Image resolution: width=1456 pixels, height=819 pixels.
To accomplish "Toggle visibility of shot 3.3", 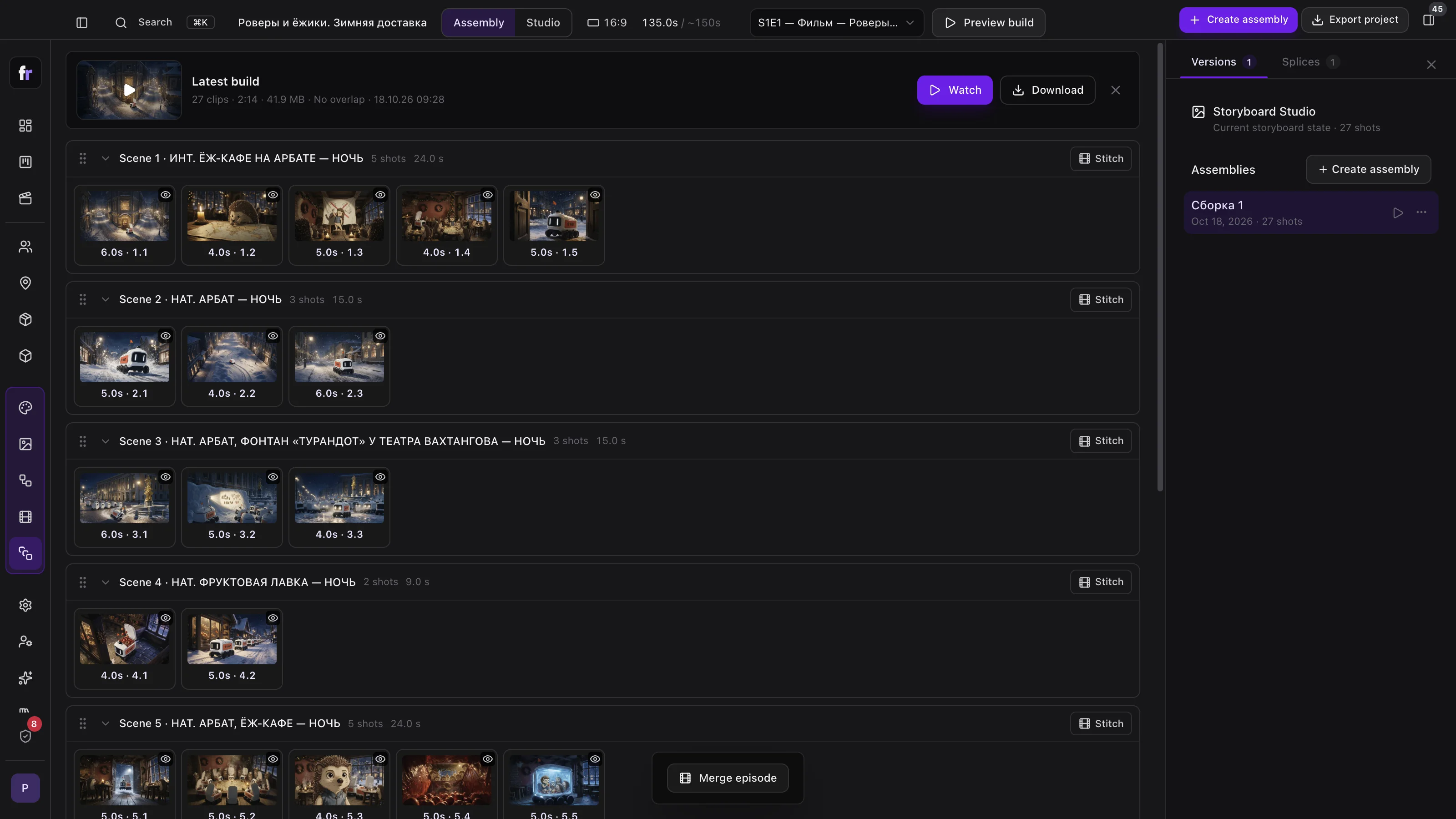I will pos(380,477).
